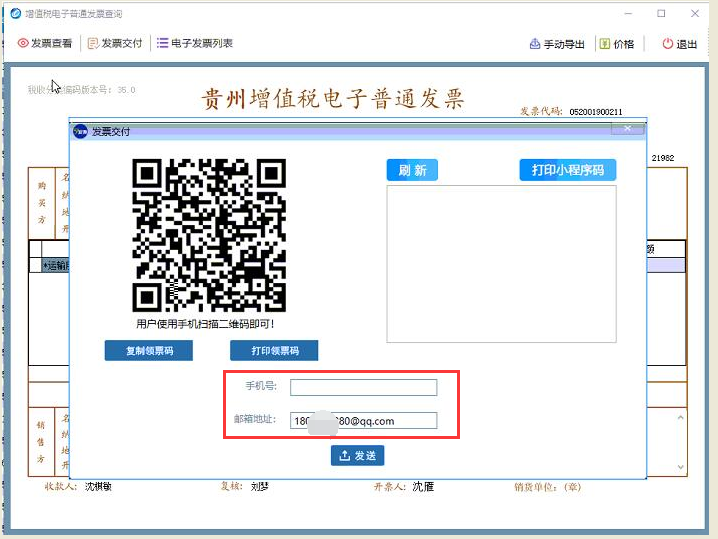The width and height of the screenshot is (718, 539).
Task: Open 手动导出 in the toolbar
Action: click(x=557, y=44)
